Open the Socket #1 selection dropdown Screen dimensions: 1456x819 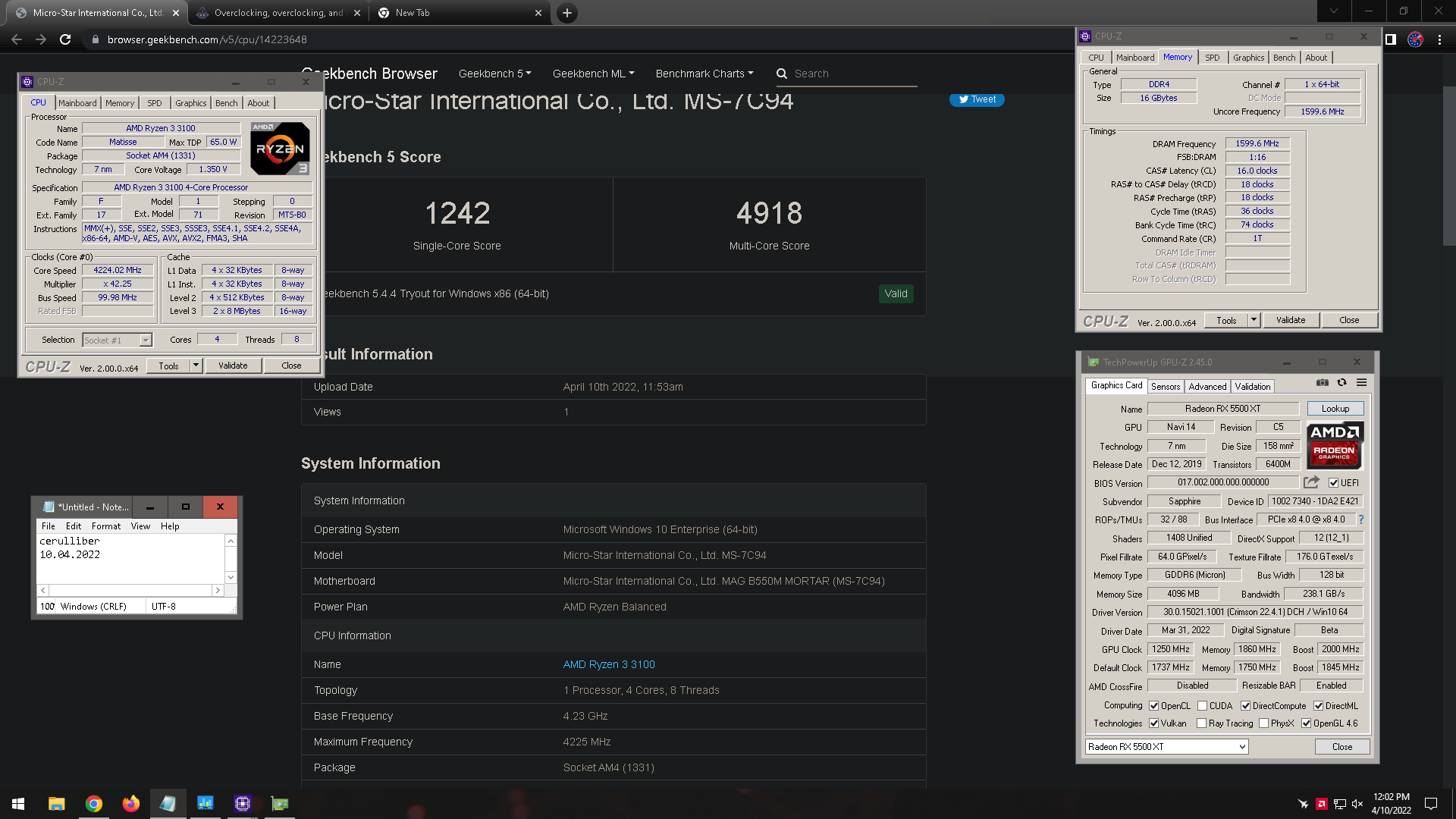click(x=118, y=340)
